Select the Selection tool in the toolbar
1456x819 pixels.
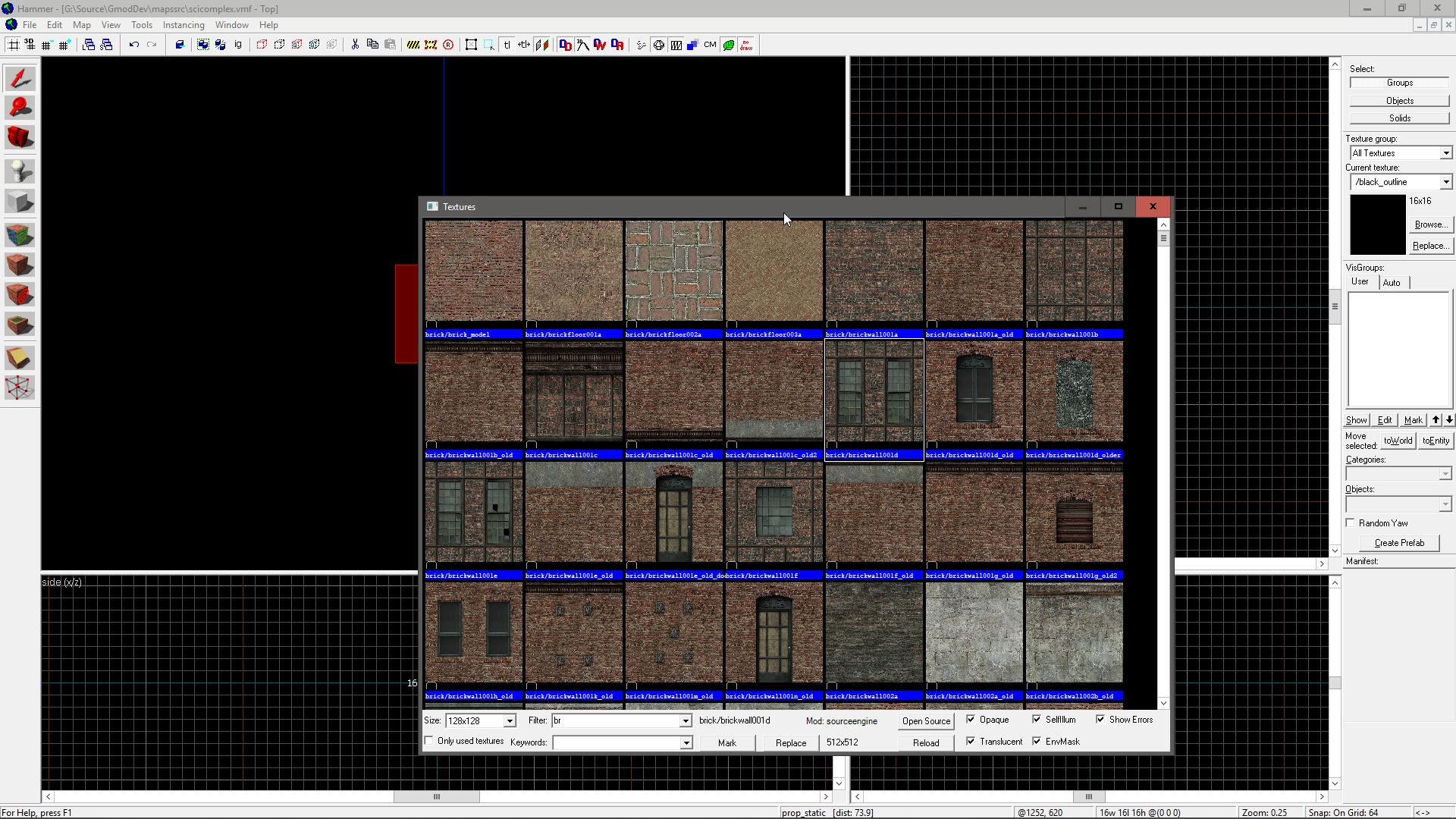coord(20,77)
